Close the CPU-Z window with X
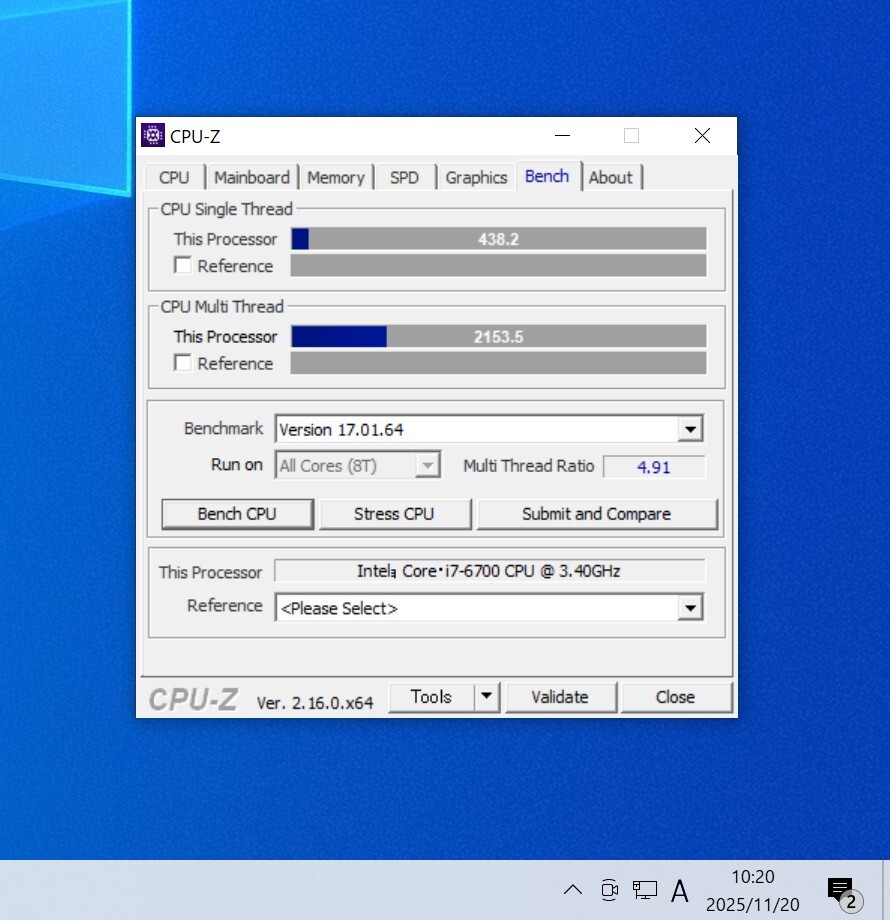This screenshot has height=920, width=890. 702,136
